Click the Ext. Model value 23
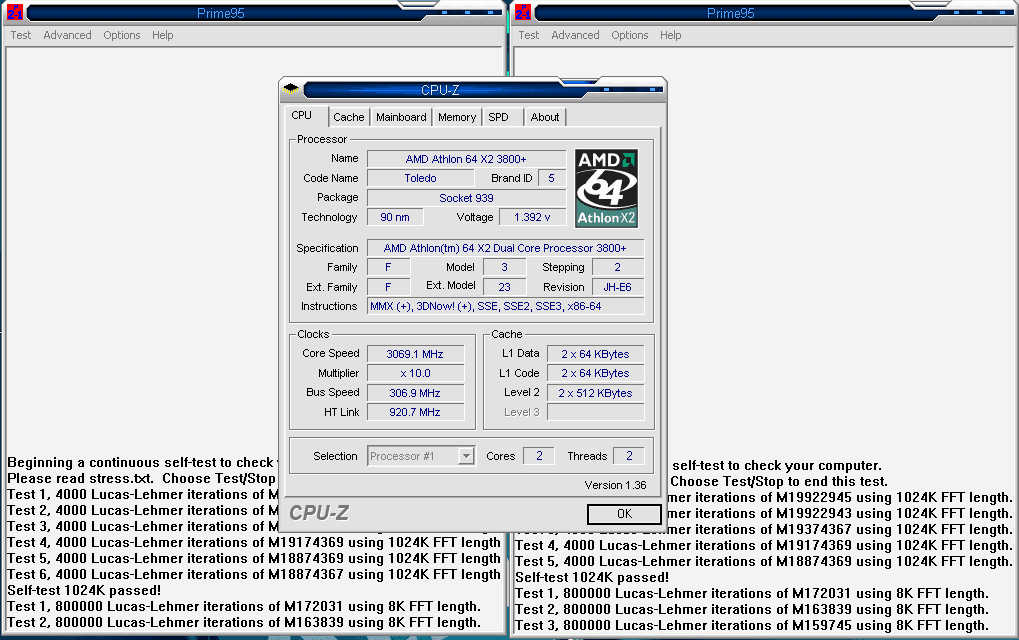1019x640 pixels. click(x=504, y=287)
